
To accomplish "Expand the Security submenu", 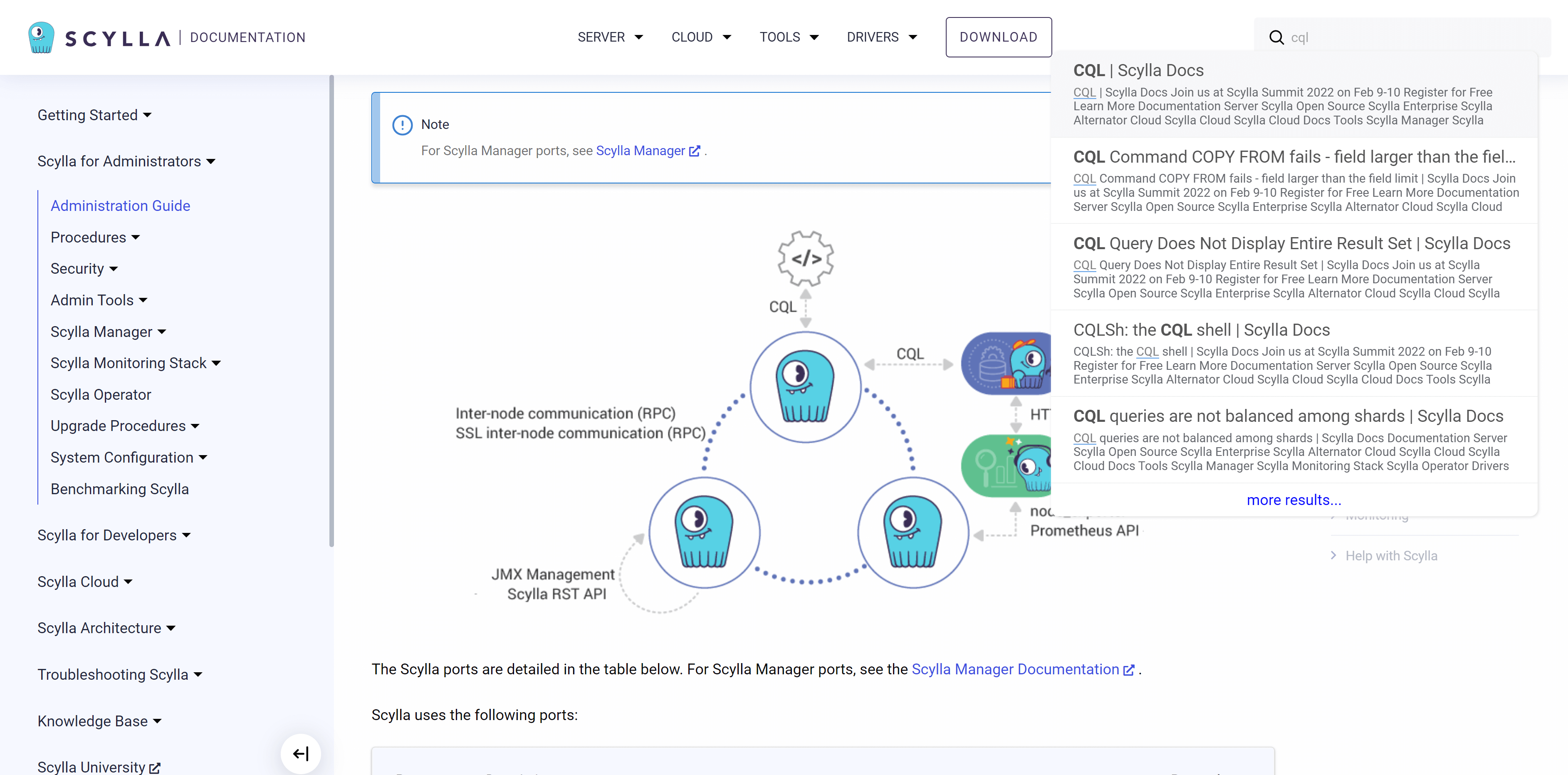I will 84,268.
